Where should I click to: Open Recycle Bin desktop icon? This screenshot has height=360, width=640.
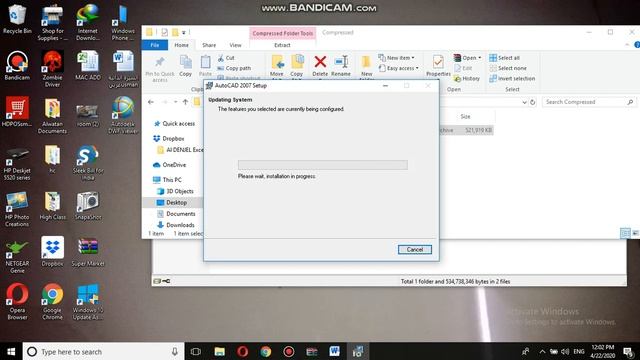point(17,19)
